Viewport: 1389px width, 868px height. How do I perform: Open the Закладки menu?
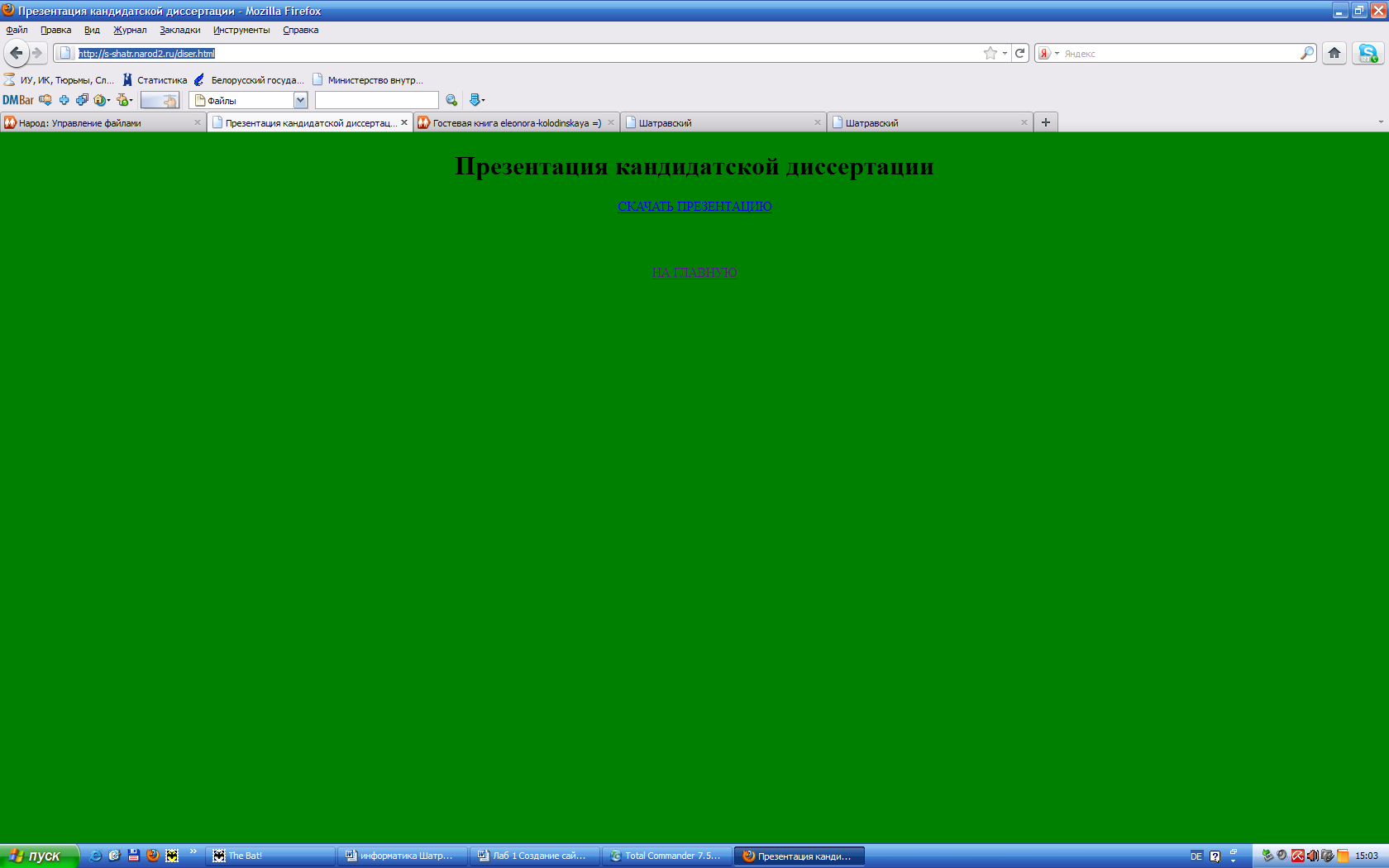[x=179, y=30]
